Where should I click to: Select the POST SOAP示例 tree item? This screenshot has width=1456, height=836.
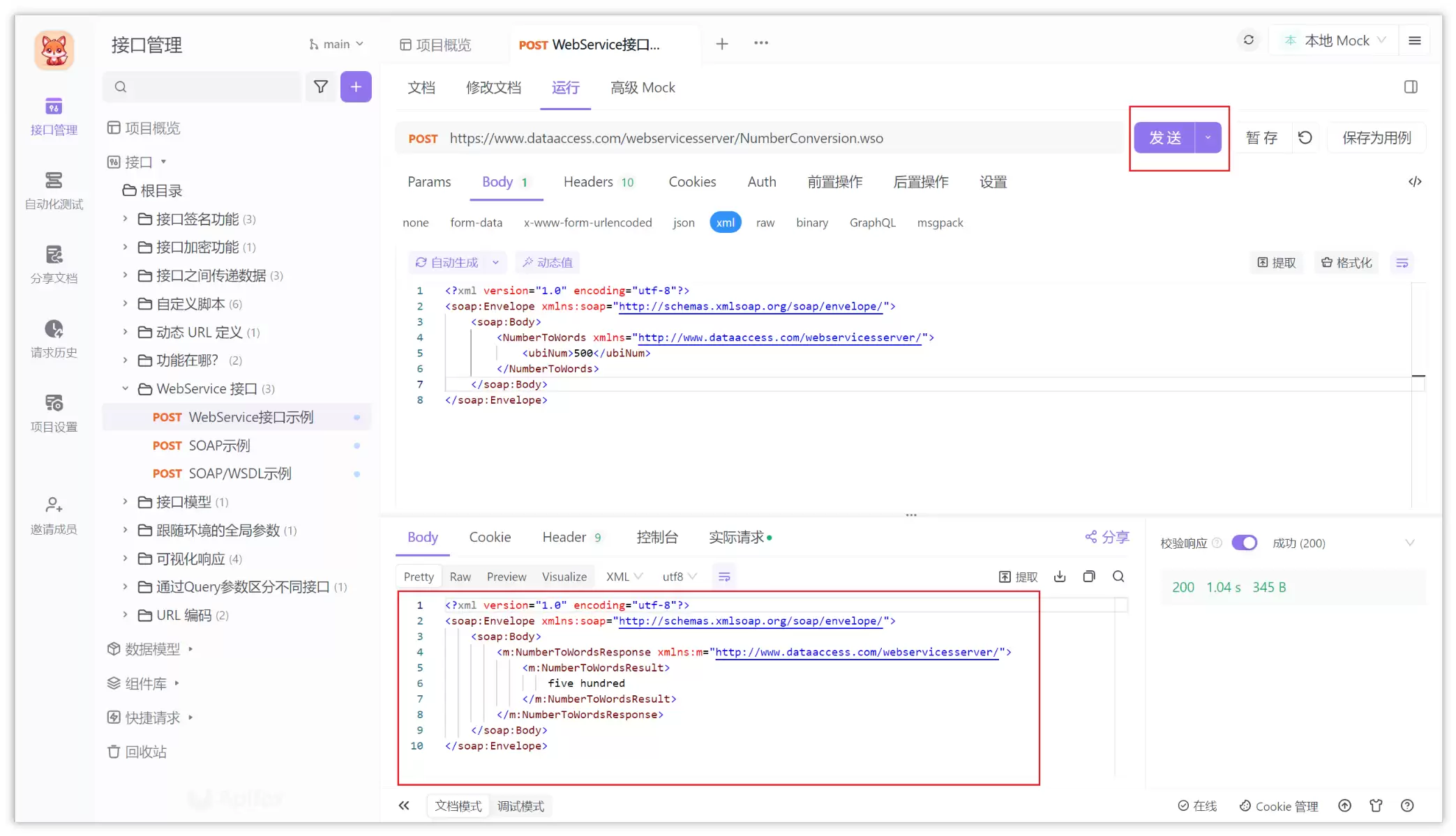(236, 446)
